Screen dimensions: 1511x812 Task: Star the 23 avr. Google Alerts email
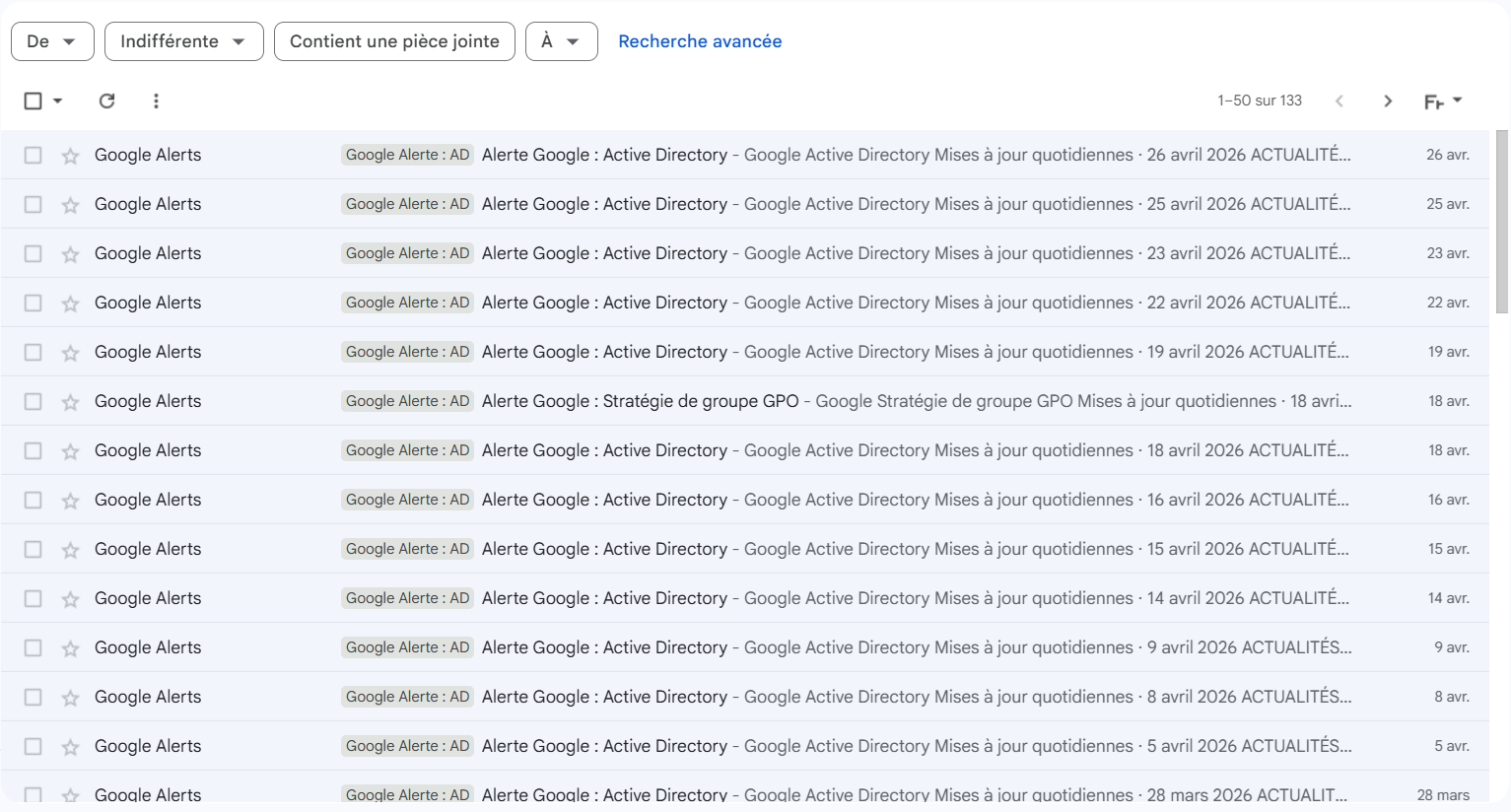click(70, 254)
